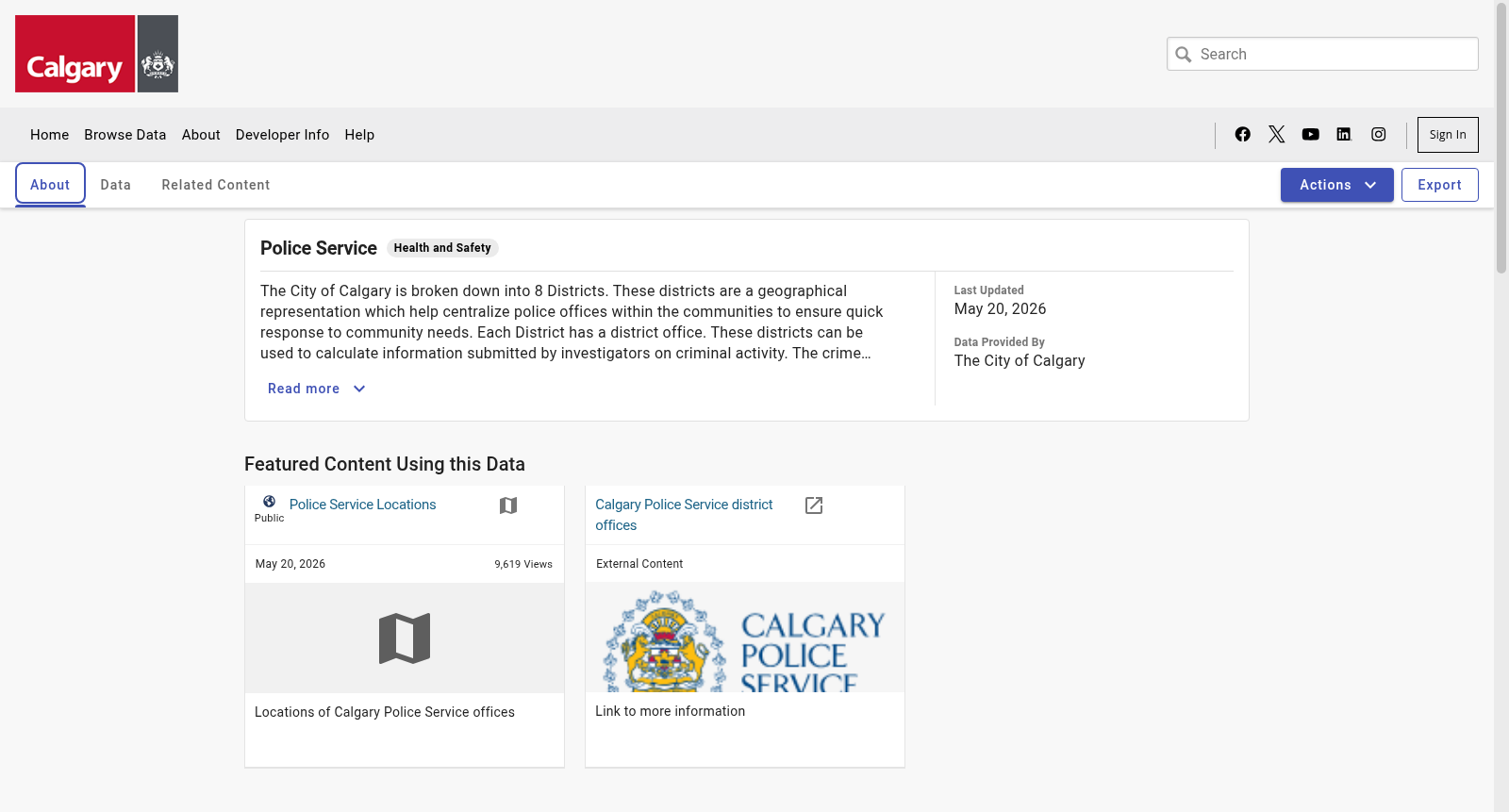
Task: Click the 'May 20, 2026' date on Locations card
Action: point(290,564)
